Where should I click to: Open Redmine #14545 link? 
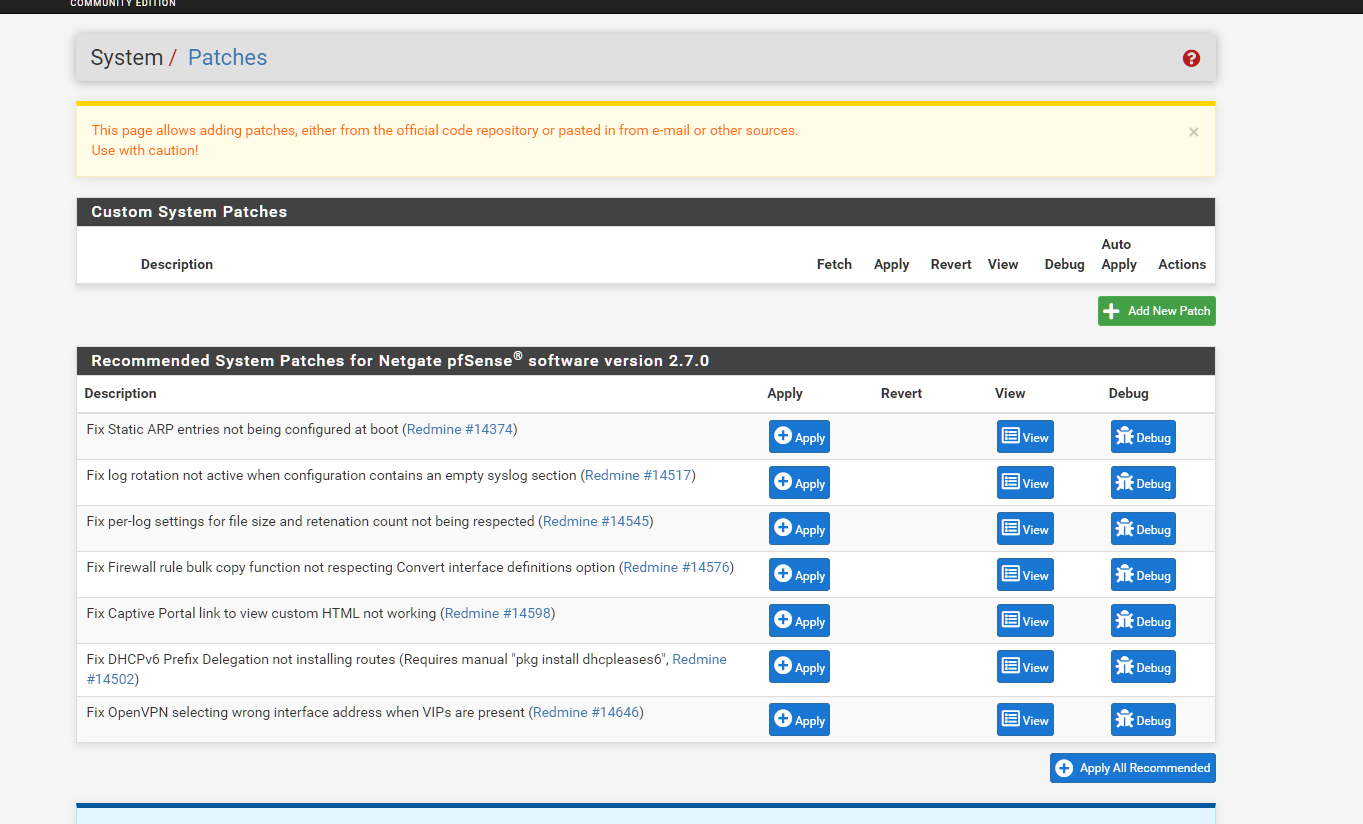tap(596, 521)
